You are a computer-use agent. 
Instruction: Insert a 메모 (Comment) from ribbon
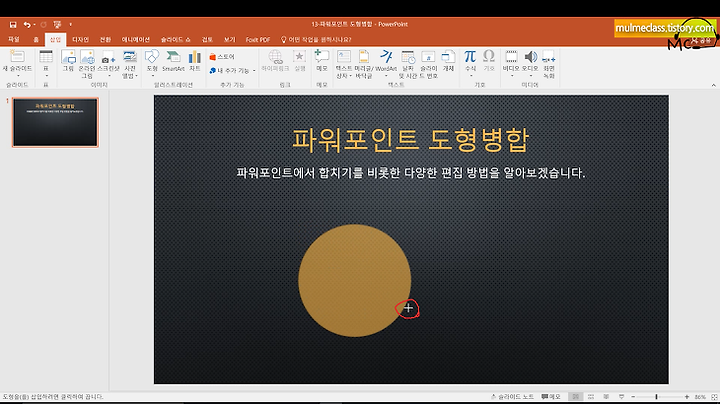322,62
